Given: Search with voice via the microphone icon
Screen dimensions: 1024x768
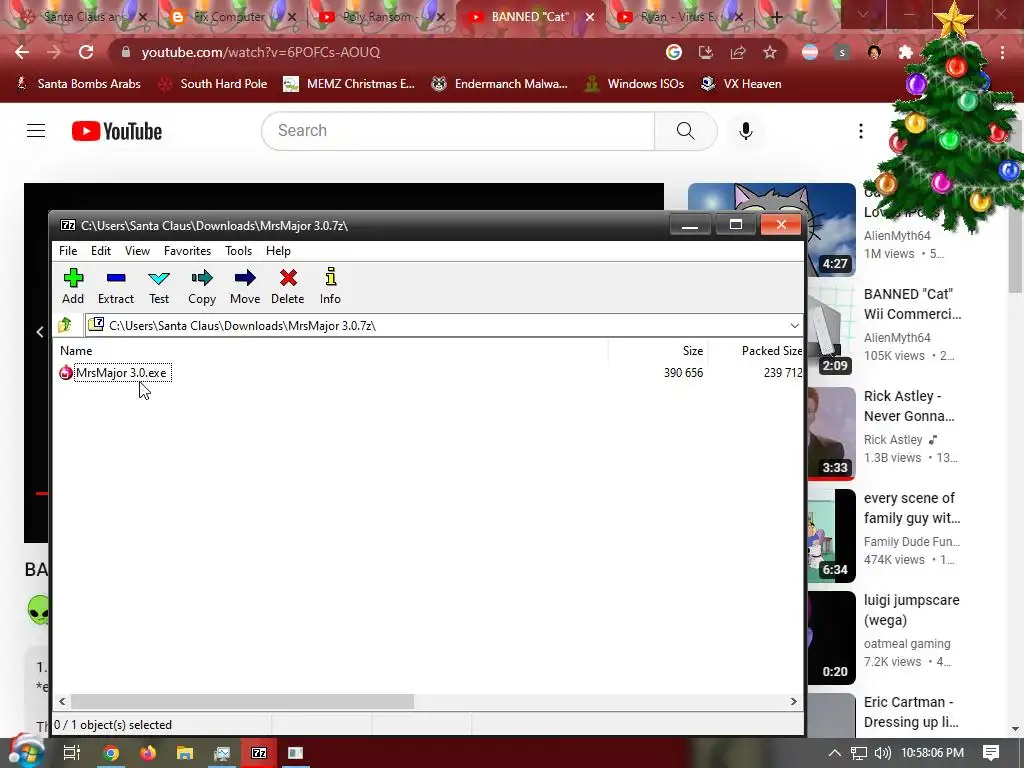Looking at the screenshot, I should click(746, 131).
